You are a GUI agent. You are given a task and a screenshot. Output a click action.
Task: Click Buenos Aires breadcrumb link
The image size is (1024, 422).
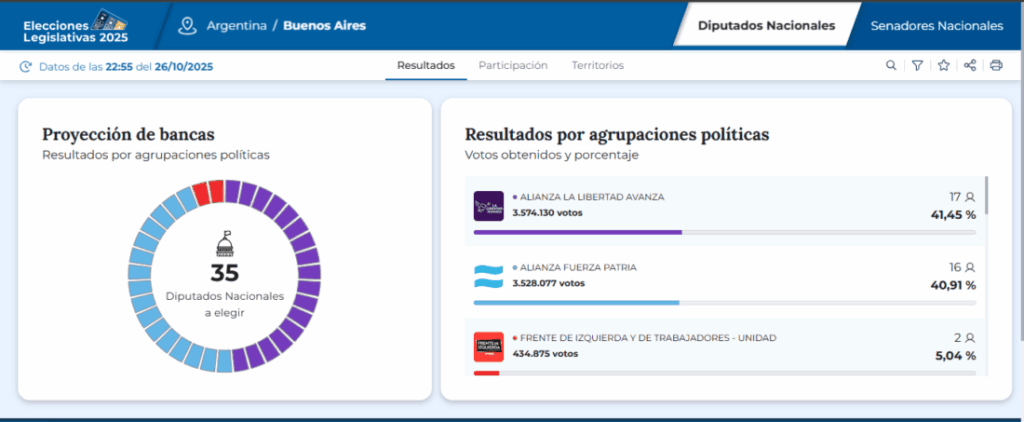click(x=324, y=26)
